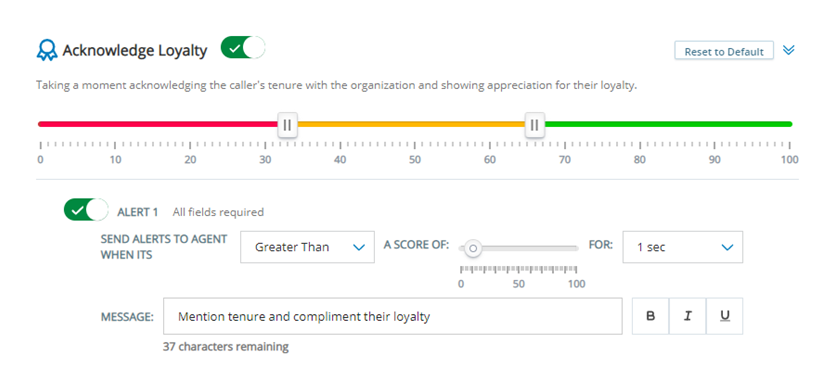Click the lower threshold slider handle

tap(288, 125)
